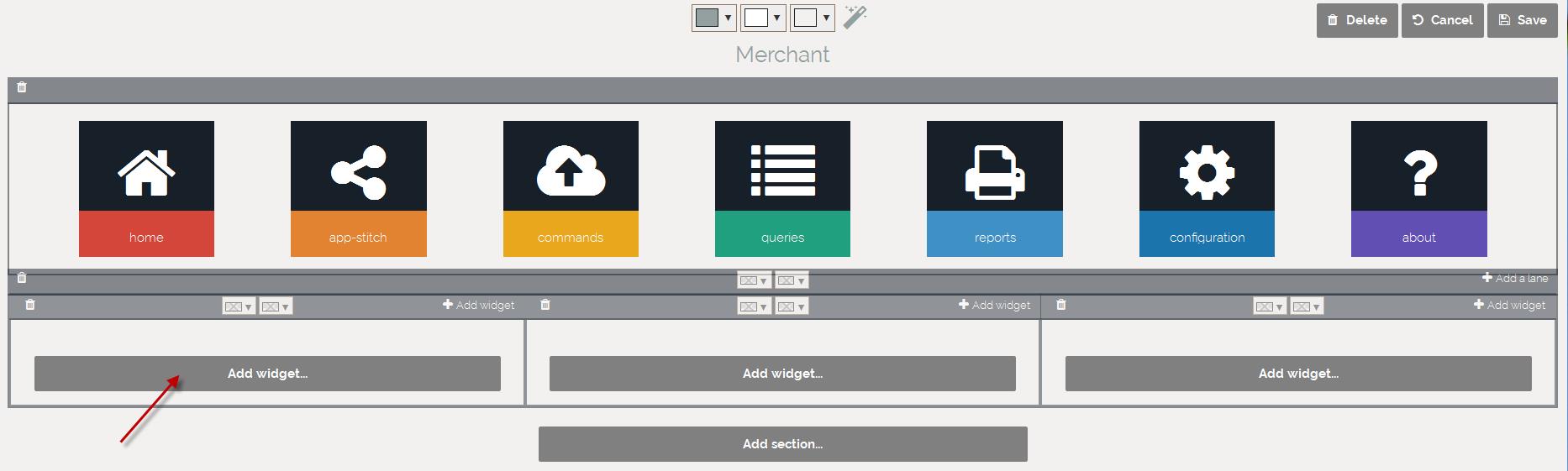Click the reports printer tile
The image size is (1568, 471).
tap(994, 189)
